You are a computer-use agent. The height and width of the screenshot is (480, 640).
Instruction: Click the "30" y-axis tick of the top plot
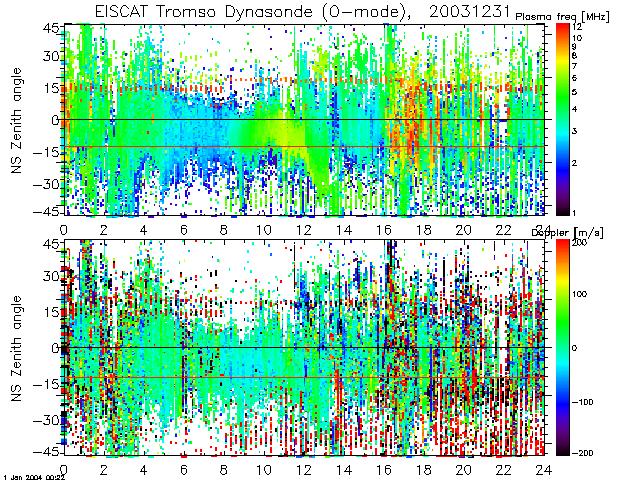coord(51,56)
